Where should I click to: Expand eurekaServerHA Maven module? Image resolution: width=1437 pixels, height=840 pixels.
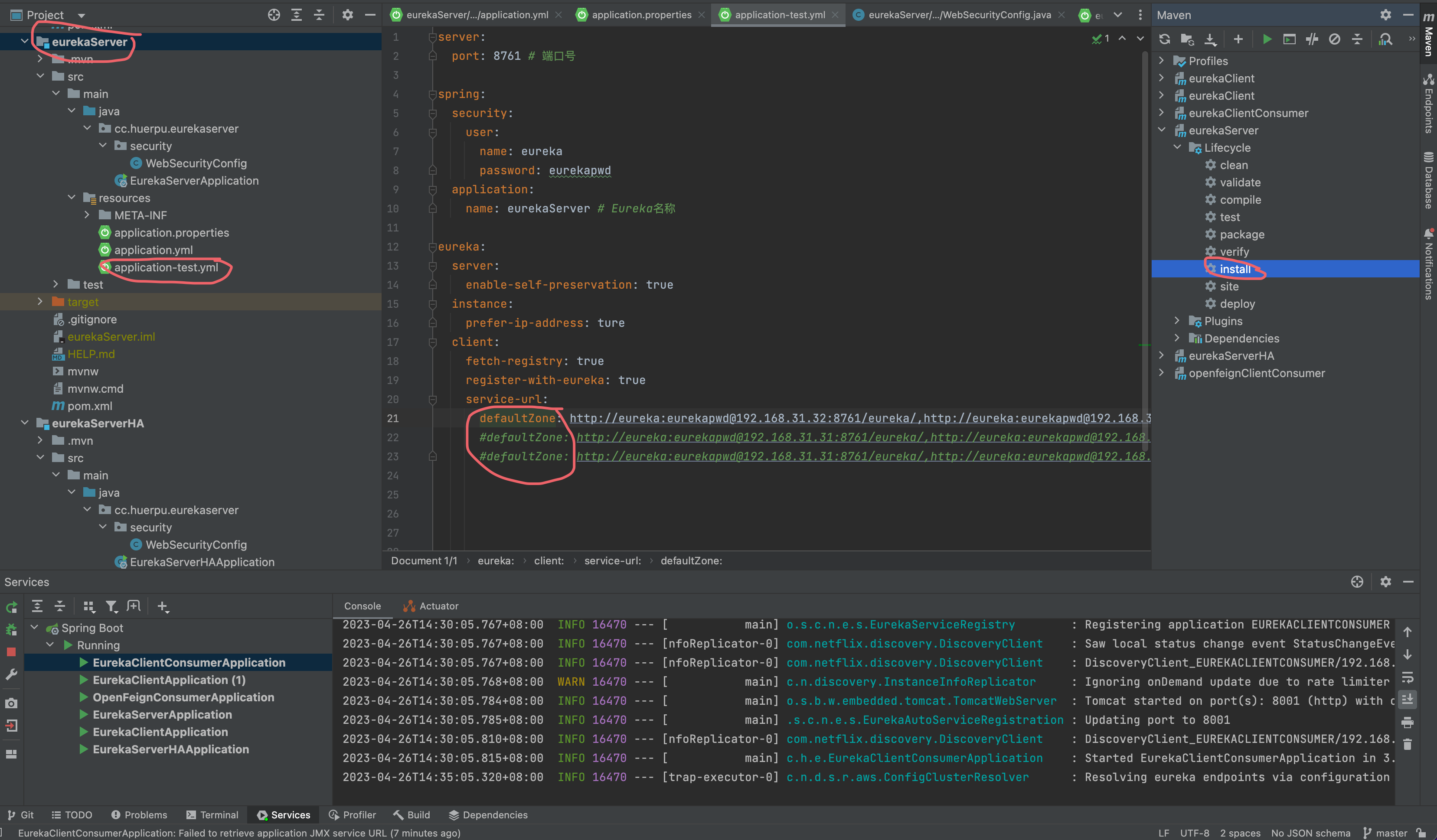tap(1162, 355)
